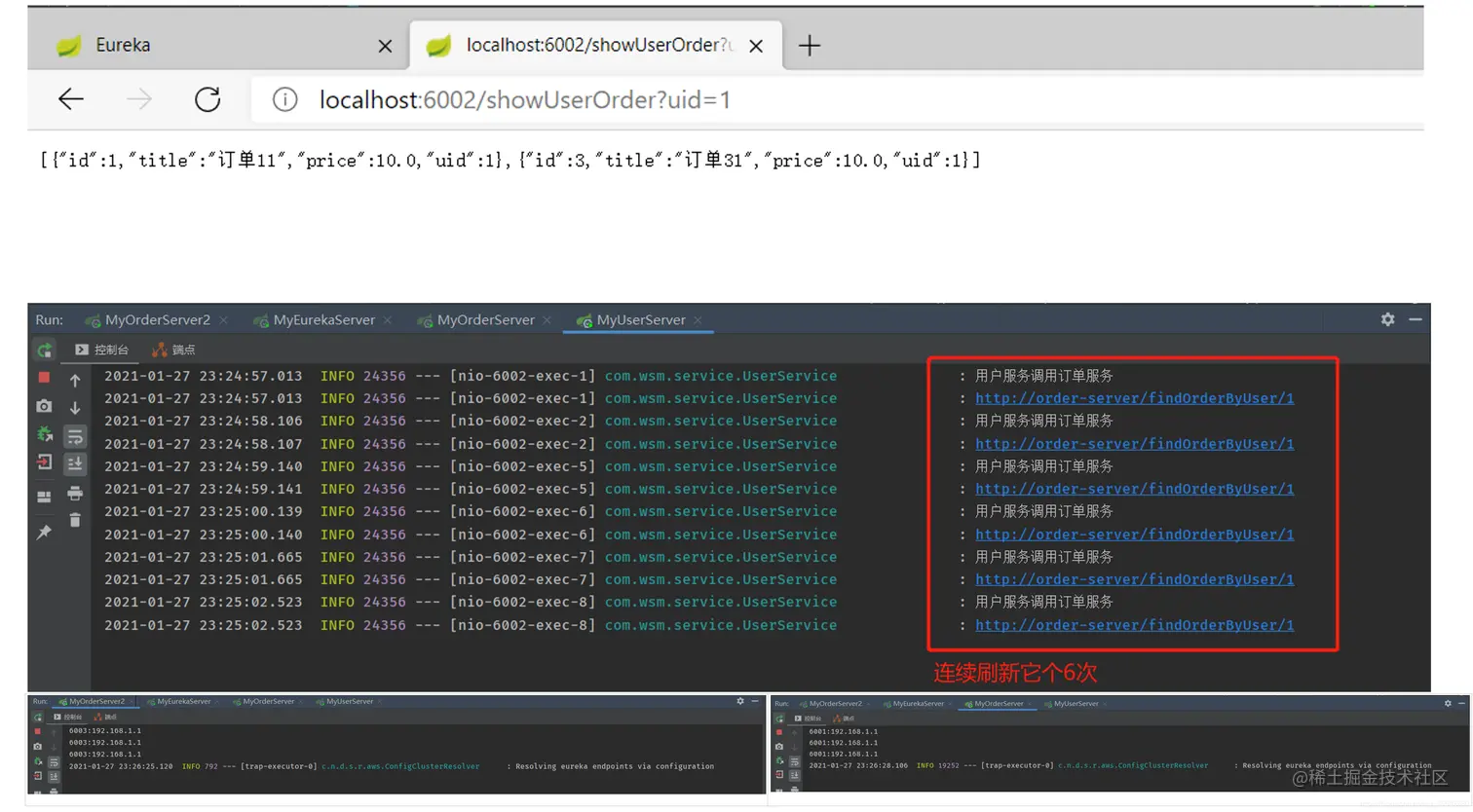Open settings gear in bottom-left Run panel
This screenshot has height=812, width=1473.
(740, 701)
